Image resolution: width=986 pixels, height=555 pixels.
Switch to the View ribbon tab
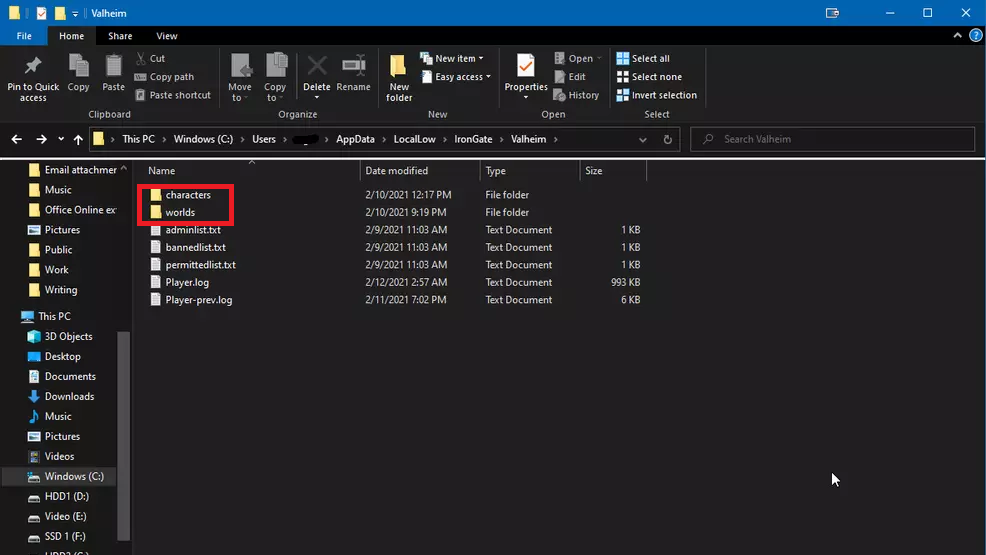tap(167, 36)
